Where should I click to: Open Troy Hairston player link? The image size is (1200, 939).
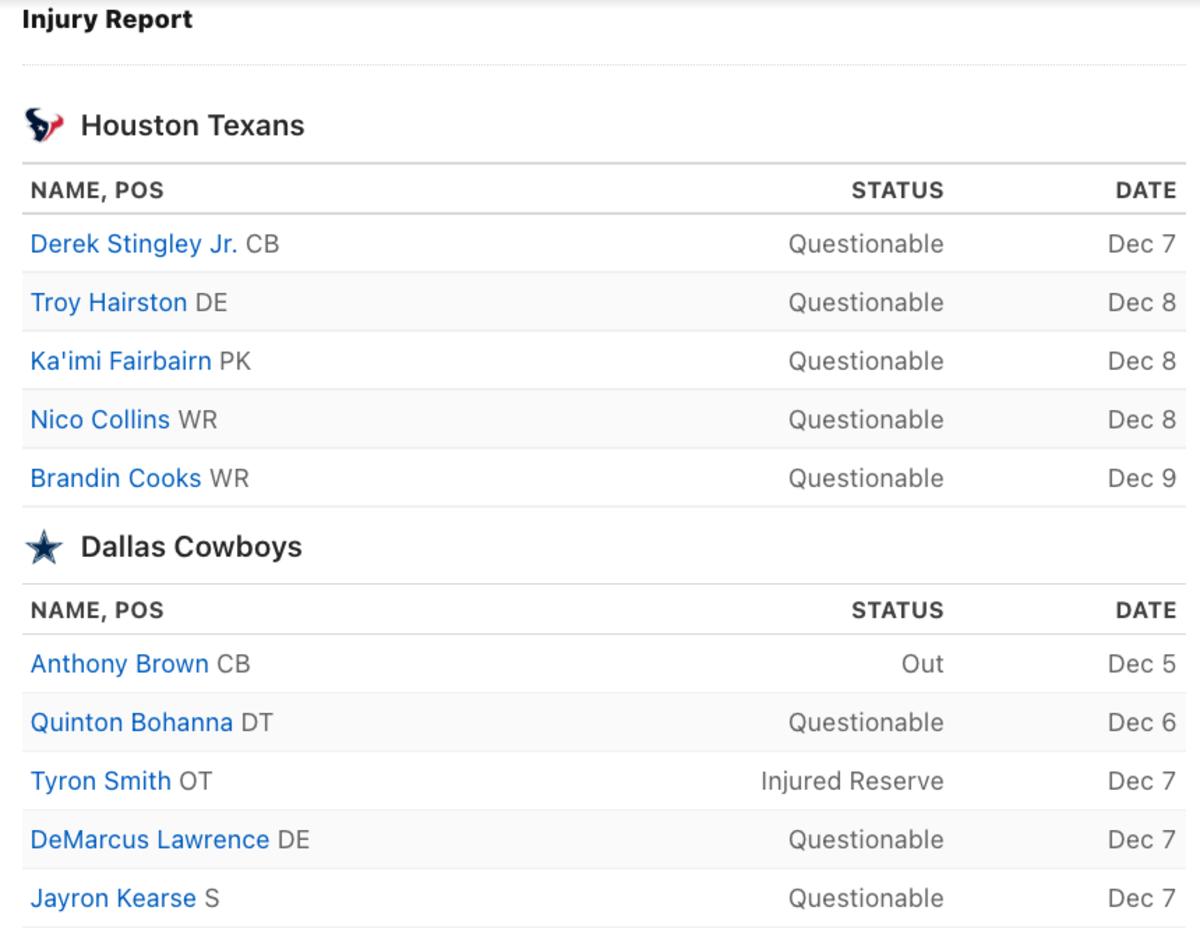(108, 303)
